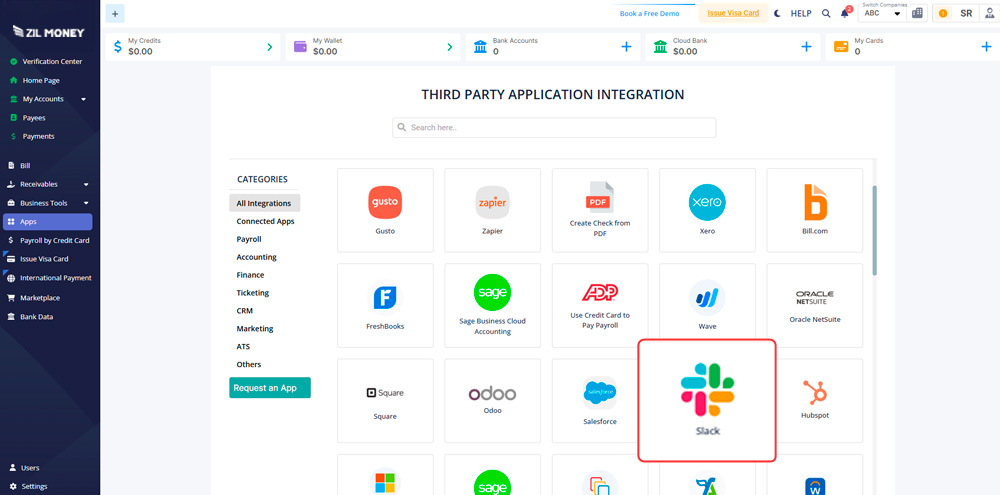Open My Credits arrow

pyautogui.click(x=270, y=47)
